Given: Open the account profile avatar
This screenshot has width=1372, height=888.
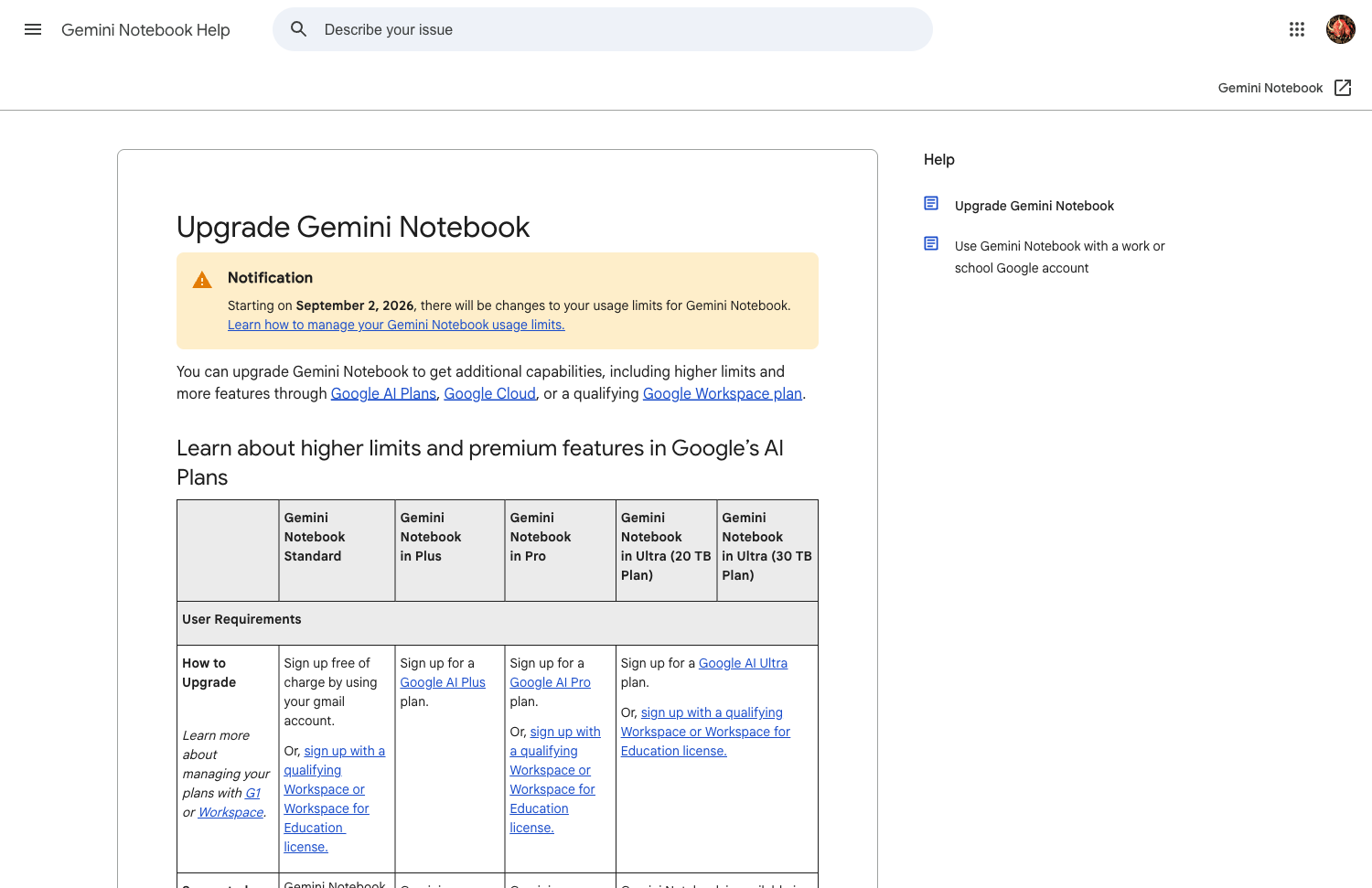Looking at the screenshot, I should (1340, 29).
